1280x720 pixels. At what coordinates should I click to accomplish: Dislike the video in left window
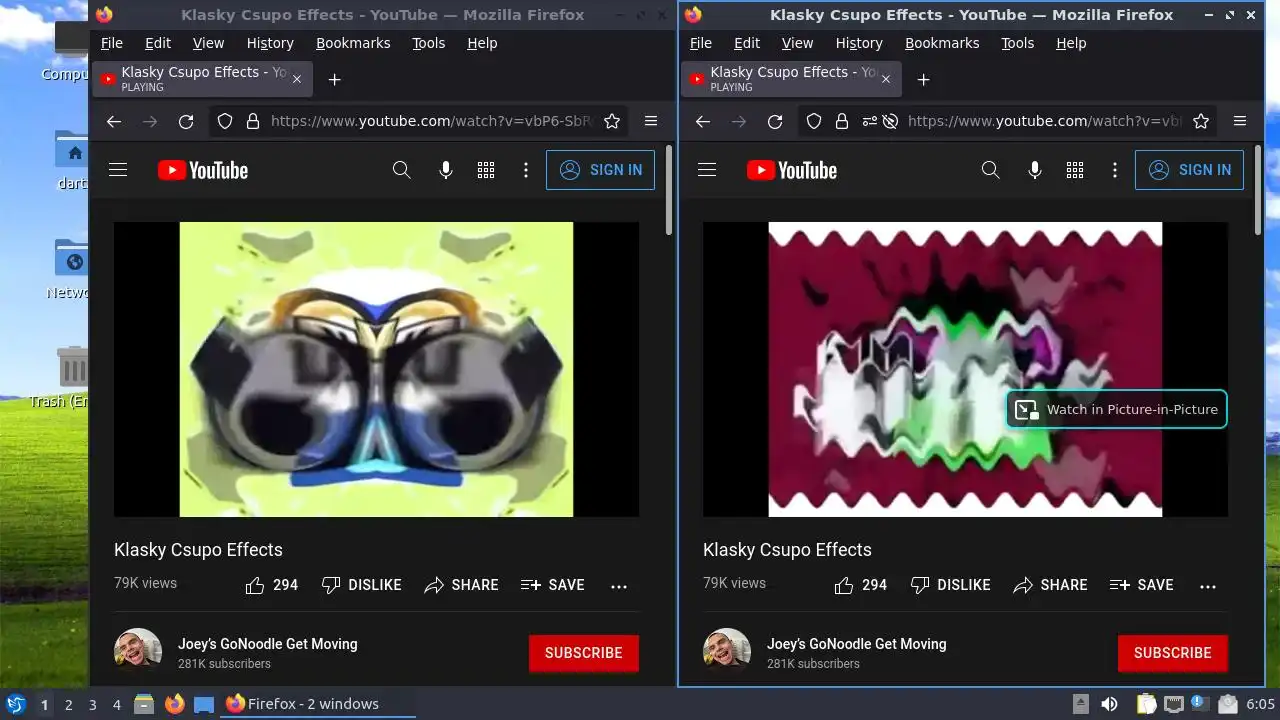tap(361, 585)
